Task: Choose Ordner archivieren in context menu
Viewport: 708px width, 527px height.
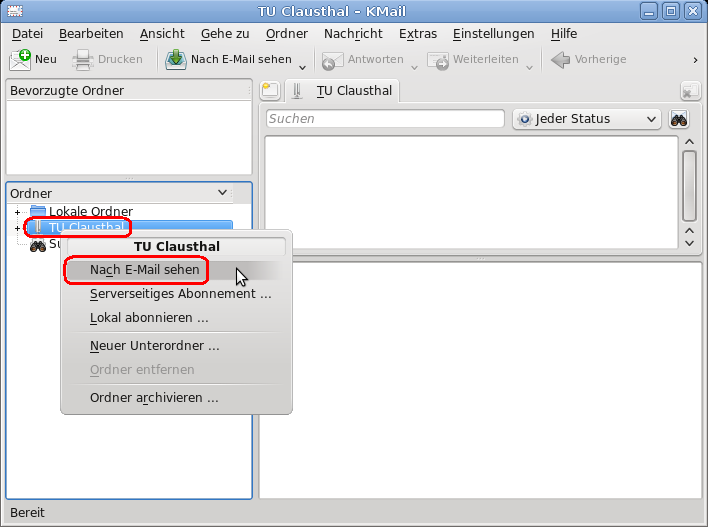Action: [x=177, y=398]
